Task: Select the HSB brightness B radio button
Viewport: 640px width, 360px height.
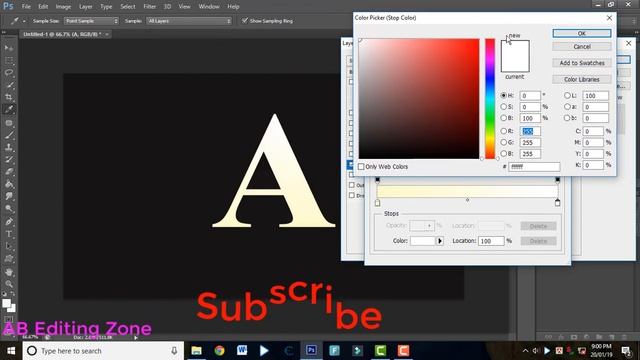Action: tap(504, 118)
